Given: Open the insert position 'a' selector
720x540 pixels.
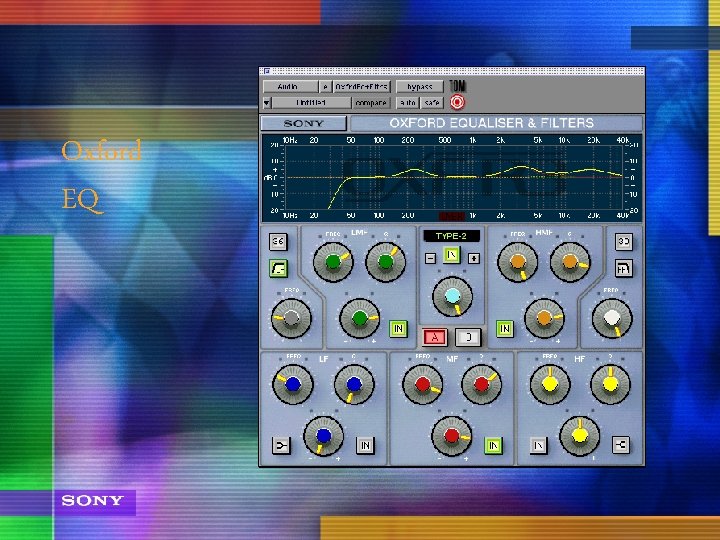Looking at the screenshot, I should tap(326, 86).
